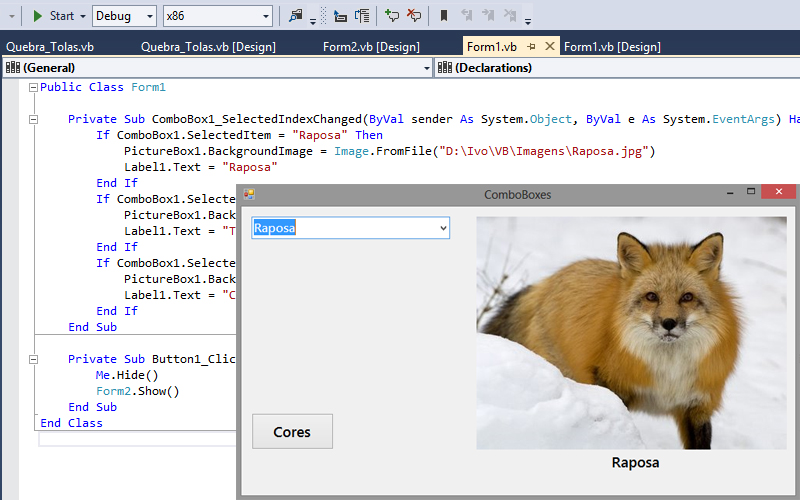This screenshot has width=800, height=500.
Task: Click the decrease indent toolbar icon
Action: pyautogui.click(x=340, y=16)
